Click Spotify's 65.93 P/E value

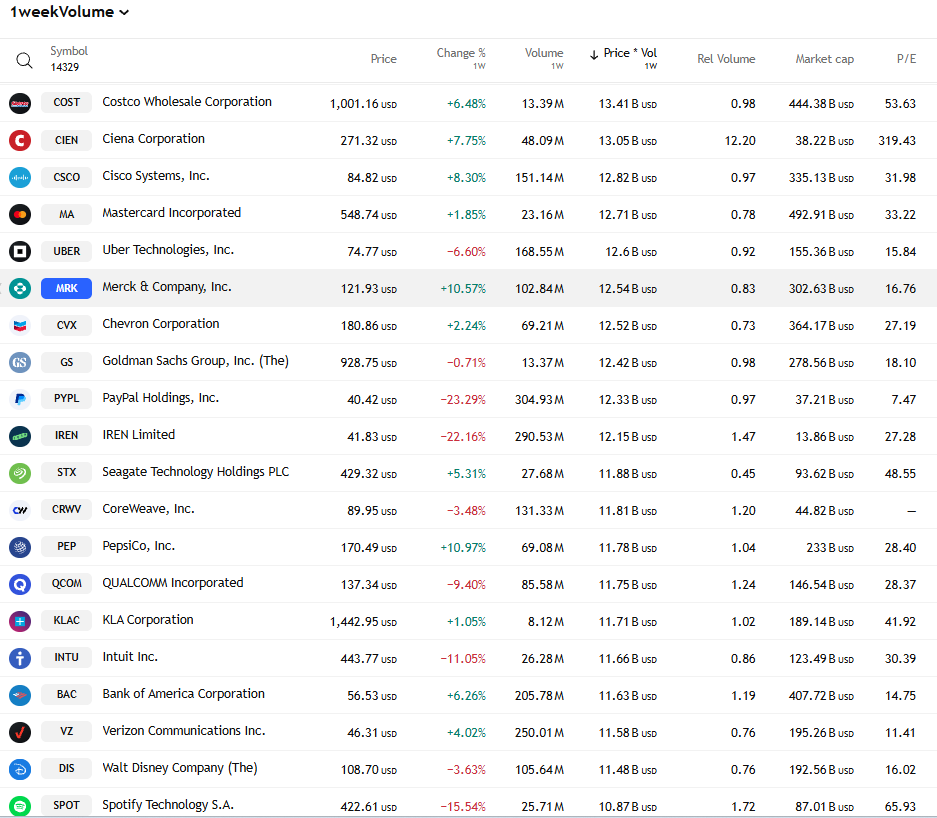tap(900, 807)
